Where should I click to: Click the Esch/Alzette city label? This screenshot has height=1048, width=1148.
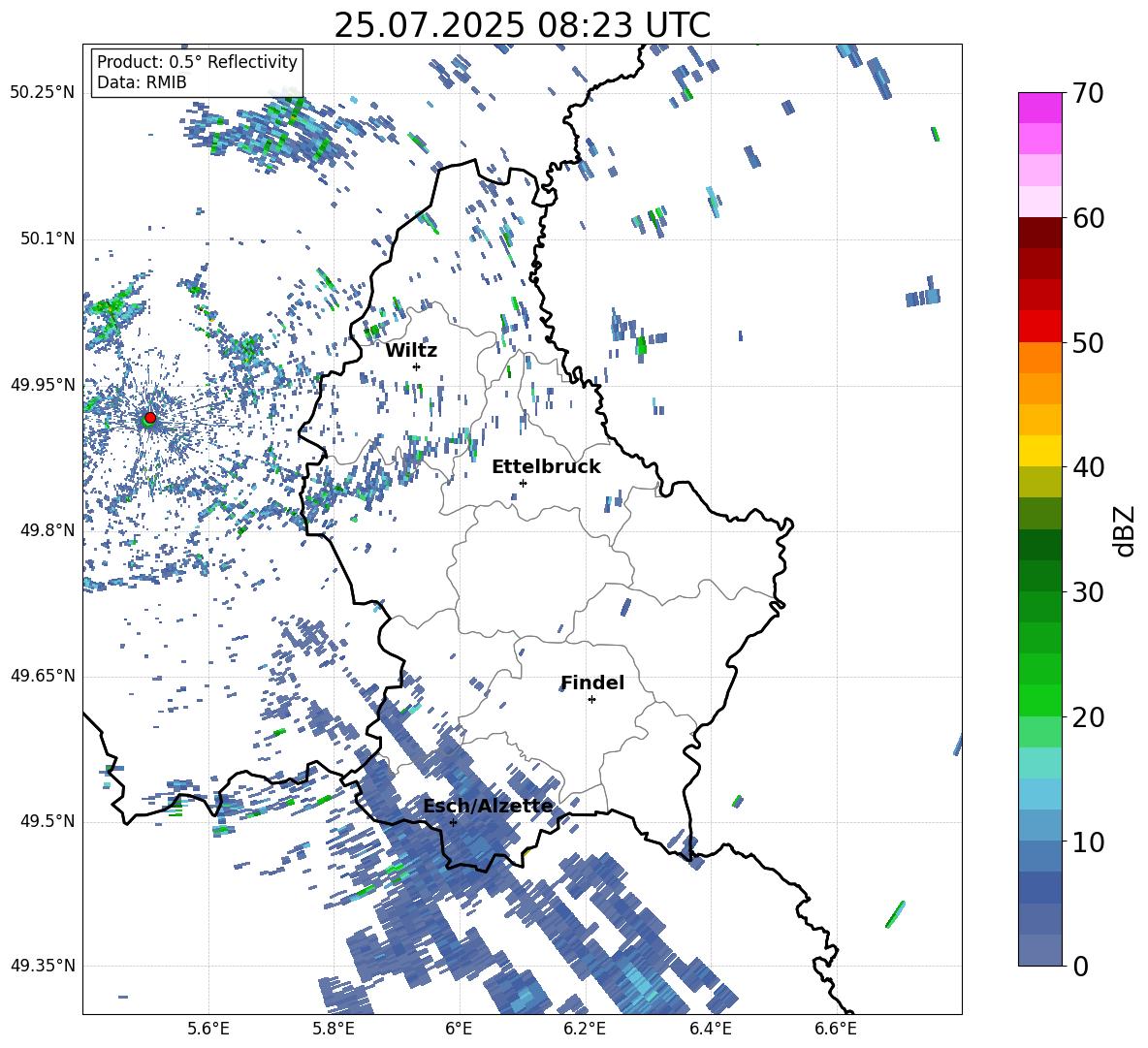pos(488,806)
